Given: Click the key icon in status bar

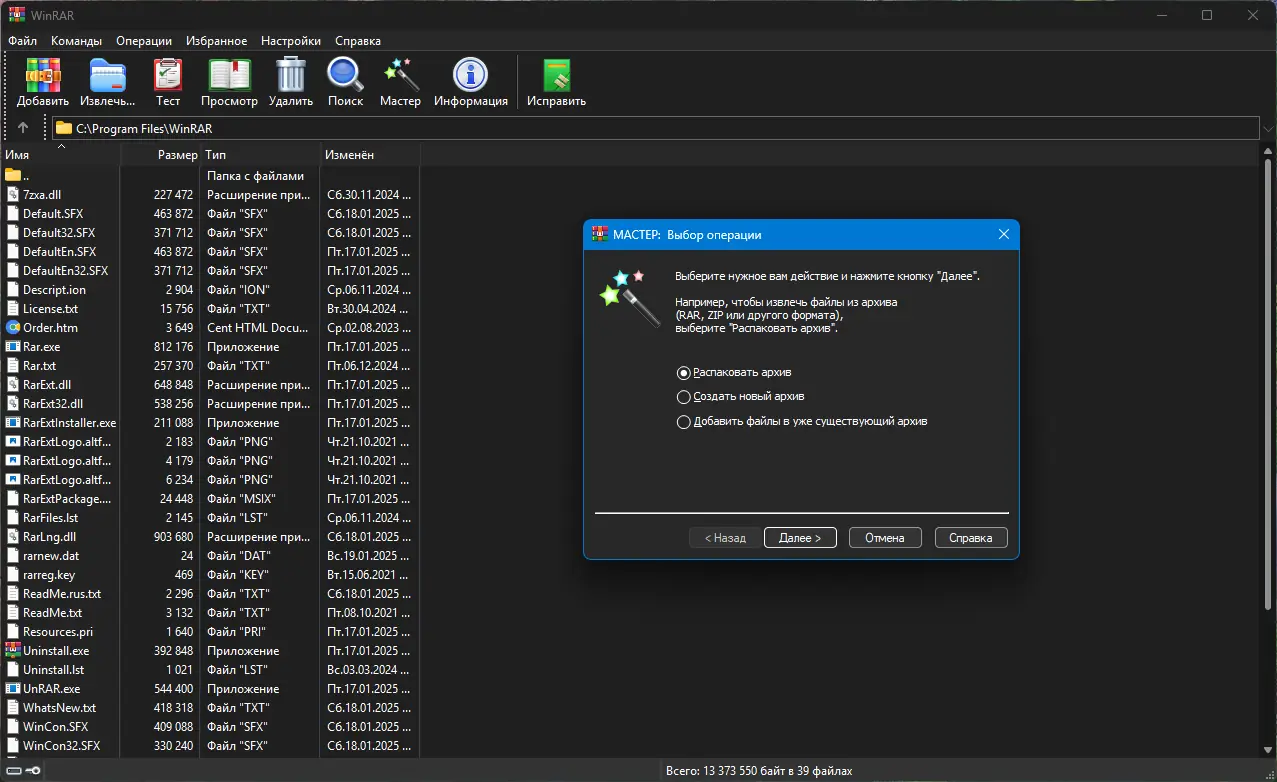Looking at the screenshot, I should (x=31, y=771).
